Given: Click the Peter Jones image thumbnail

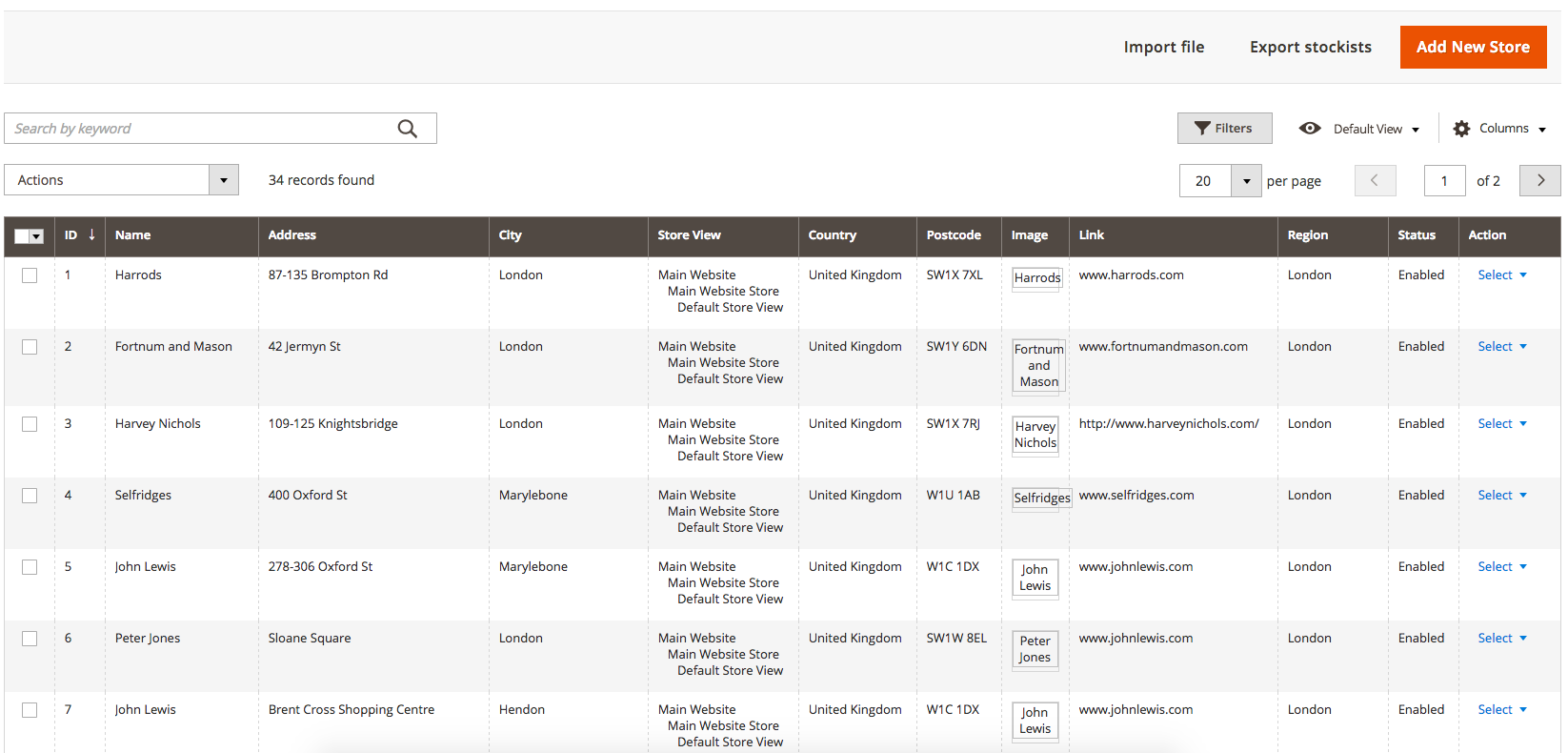Looking at the screenshot, I should point(1035,649).
